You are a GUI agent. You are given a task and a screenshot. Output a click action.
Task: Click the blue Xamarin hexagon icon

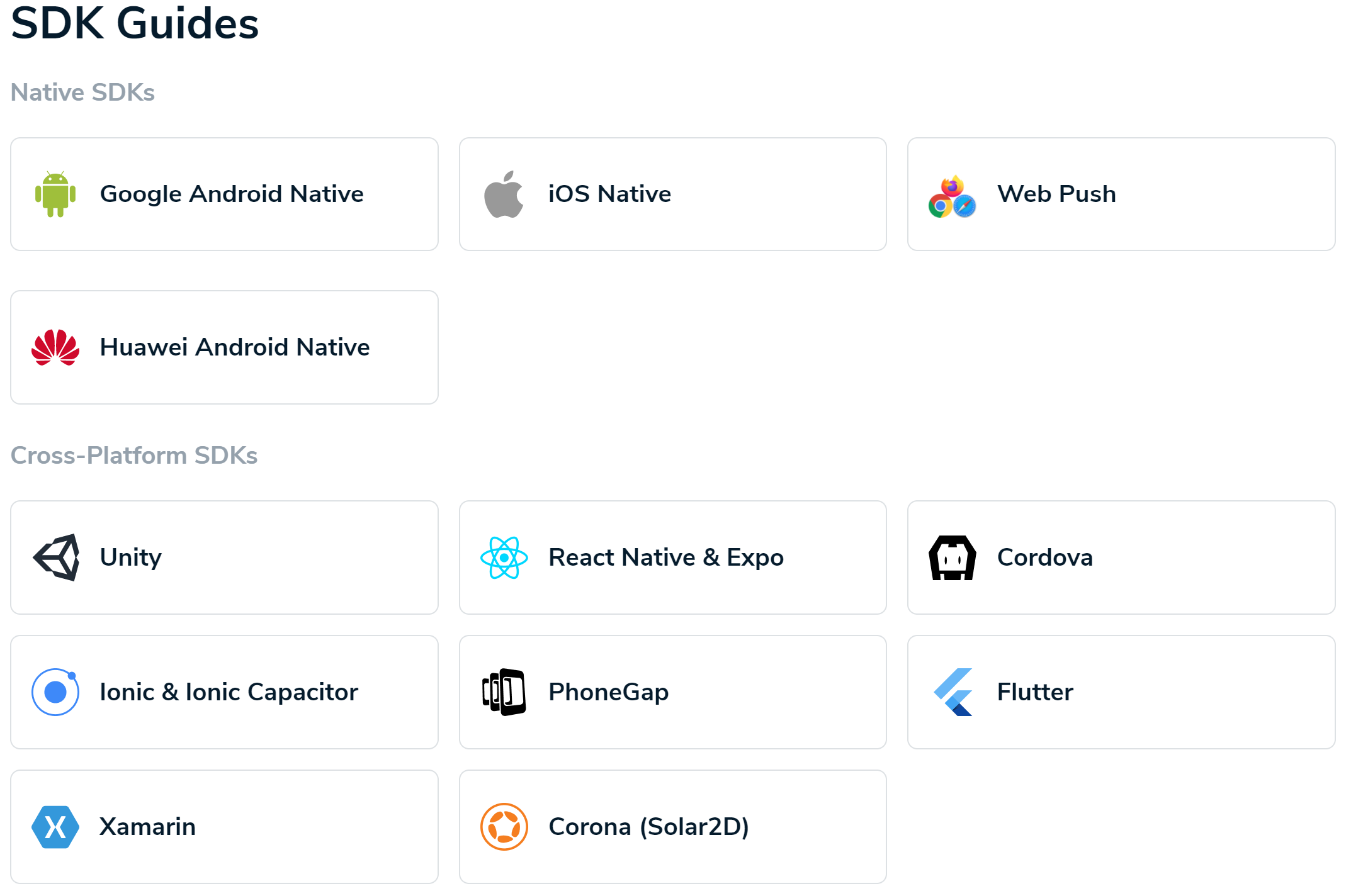55,827
